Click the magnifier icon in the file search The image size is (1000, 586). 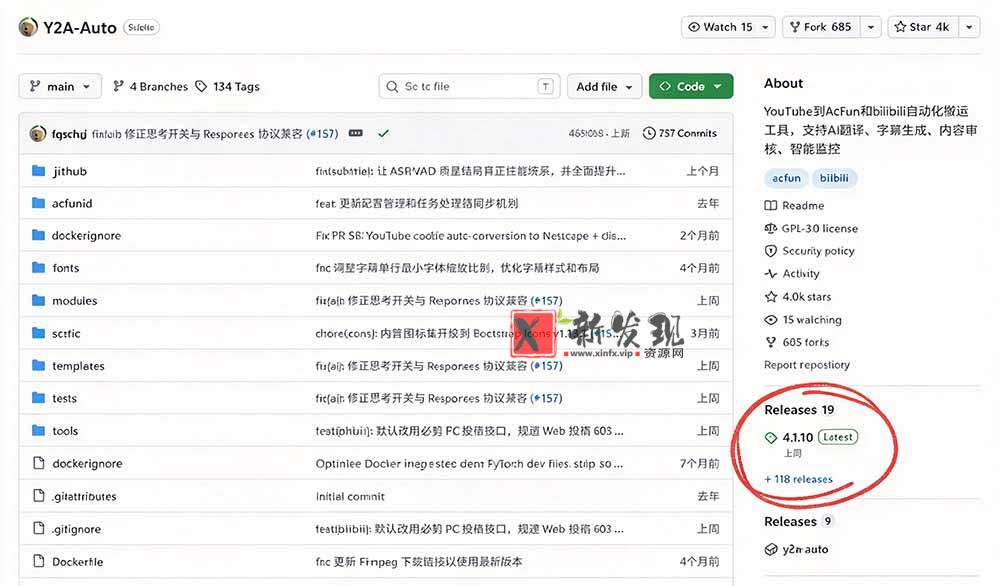click(392, 86)
